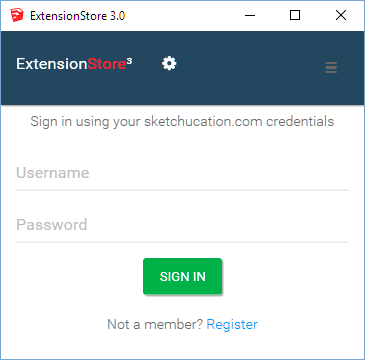Open the hamburger menu icon

[331, 68]
